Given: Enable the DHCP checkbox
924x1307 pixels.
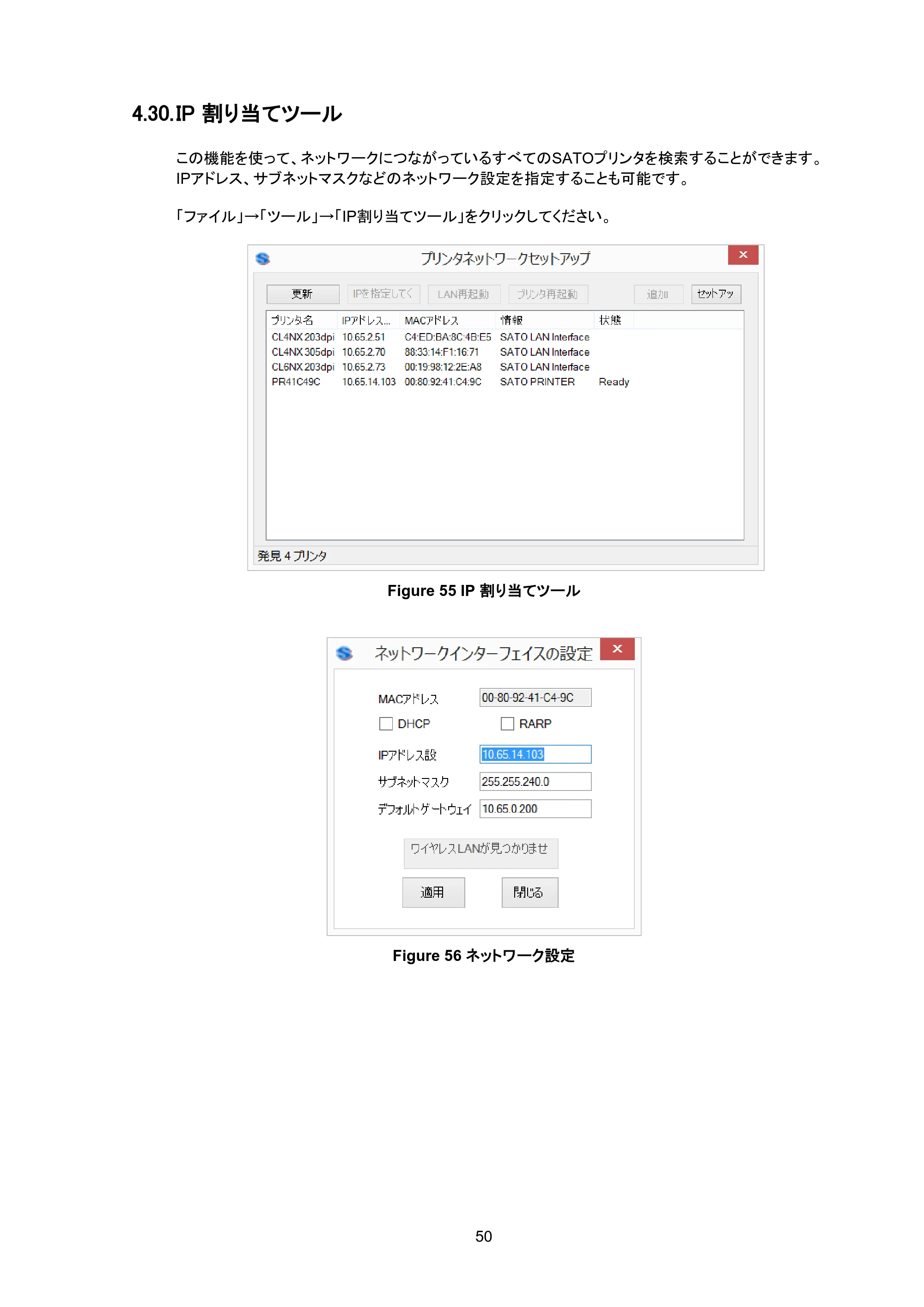Looking at the screenshot, I should 386,723.
